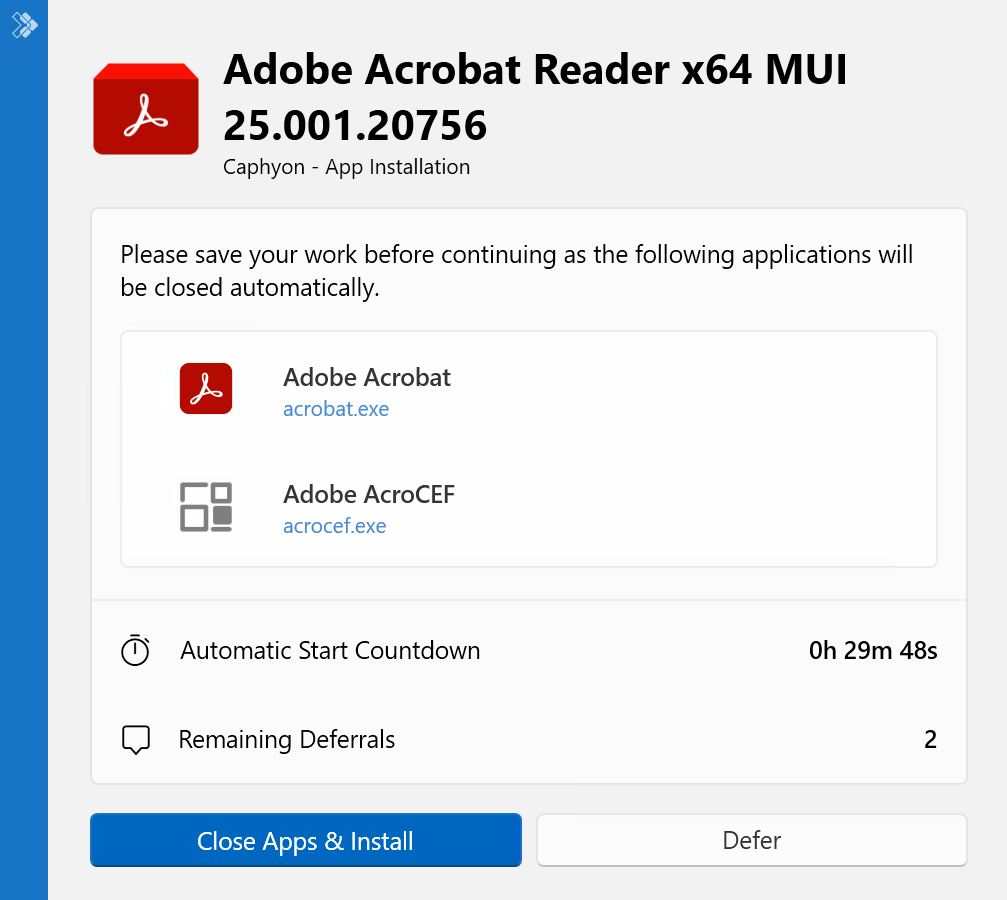The width and height of the screenshot is (1007, 900).
Task: Open the acrocef.exe process link
Action: (334, 525)
